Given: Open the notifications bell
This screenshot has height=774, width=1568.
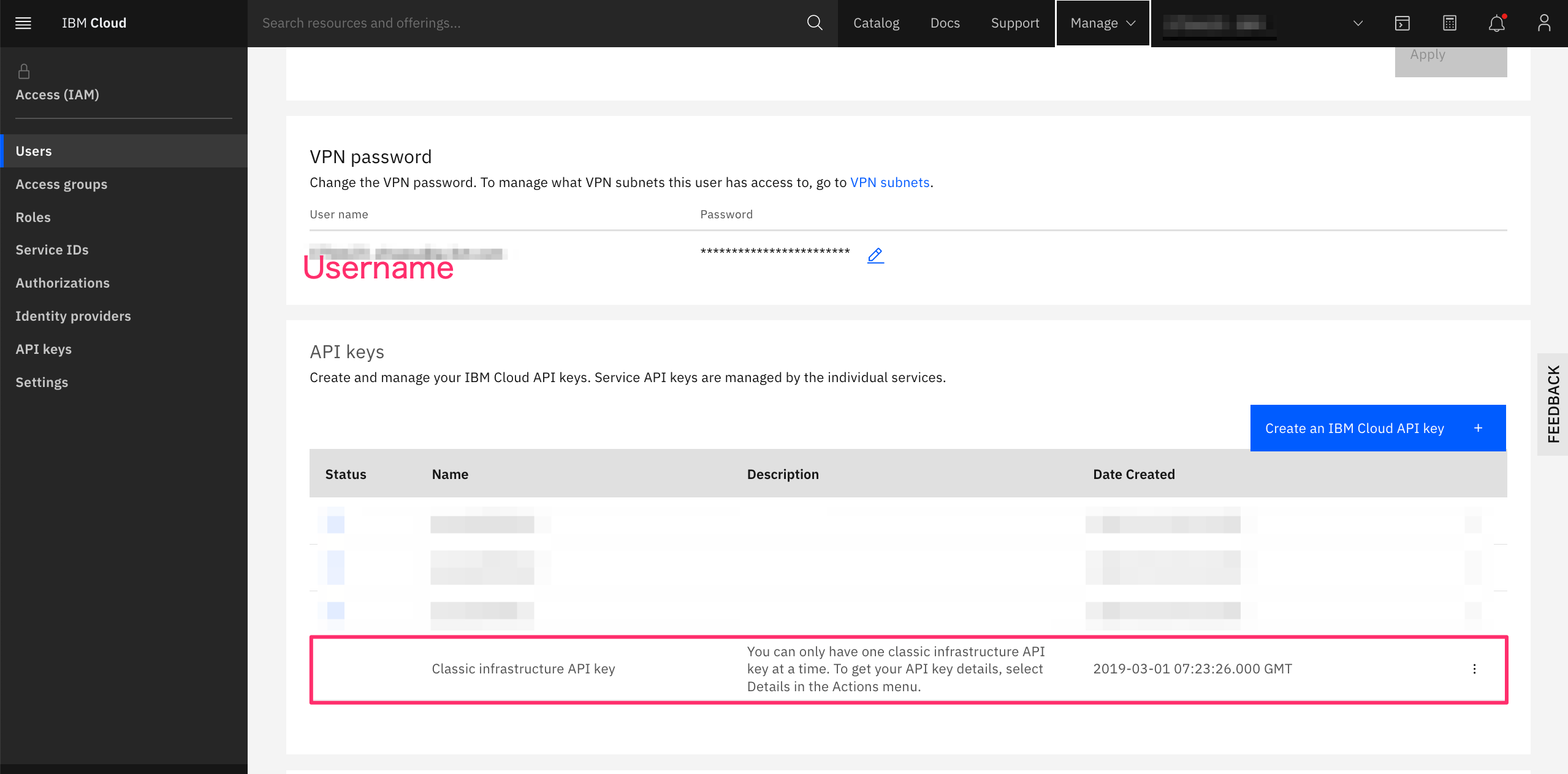Looking at the screenshot, I should 1496,23.
